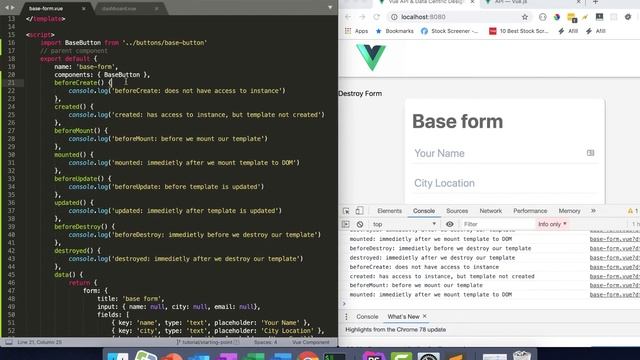
Task: Click the browser forward arrow
Action: pos(362,17)
